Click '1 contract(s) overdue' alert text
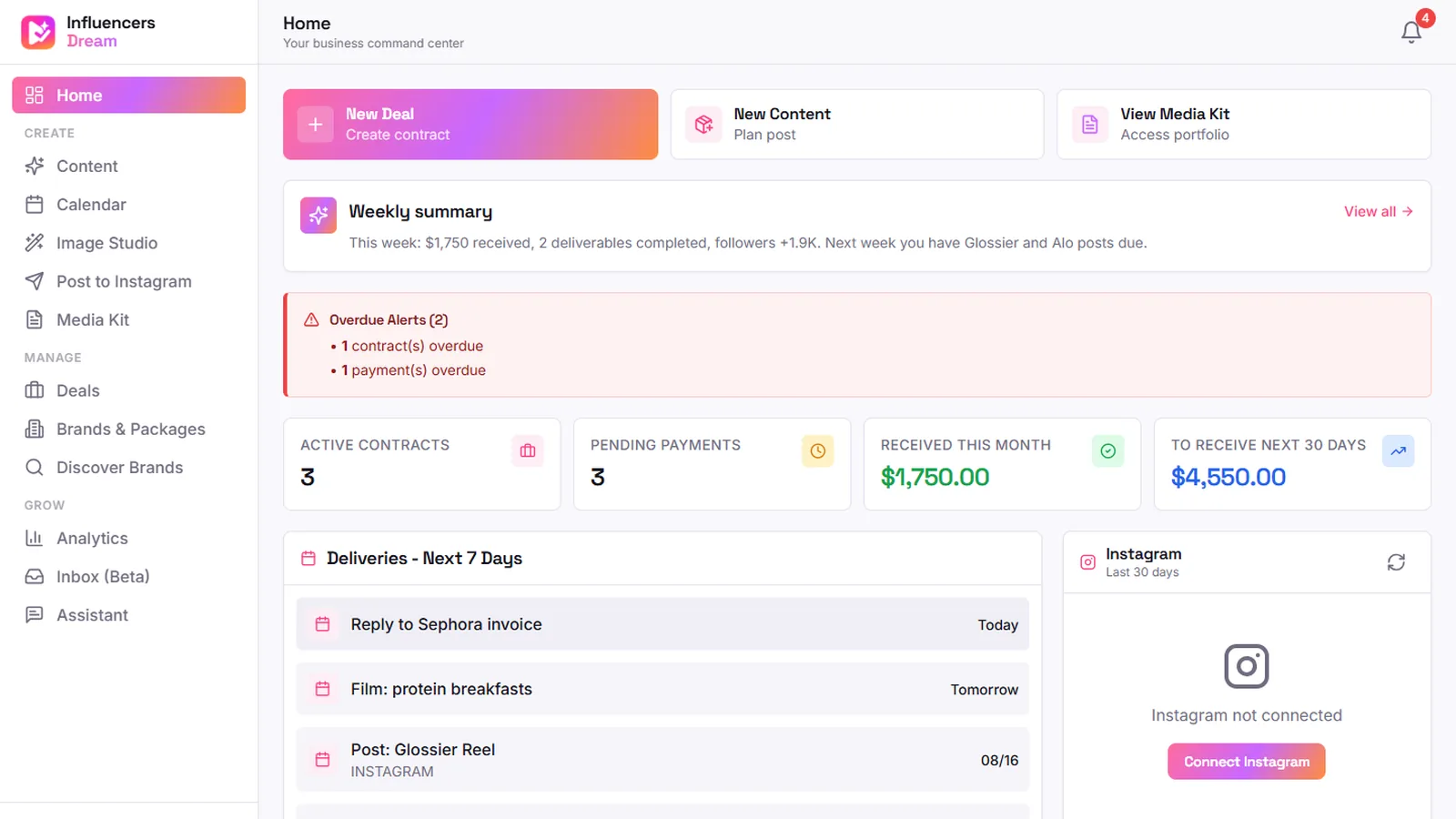Image resolution: width=1456 pixels, height=819 pixels. point(412,346)
